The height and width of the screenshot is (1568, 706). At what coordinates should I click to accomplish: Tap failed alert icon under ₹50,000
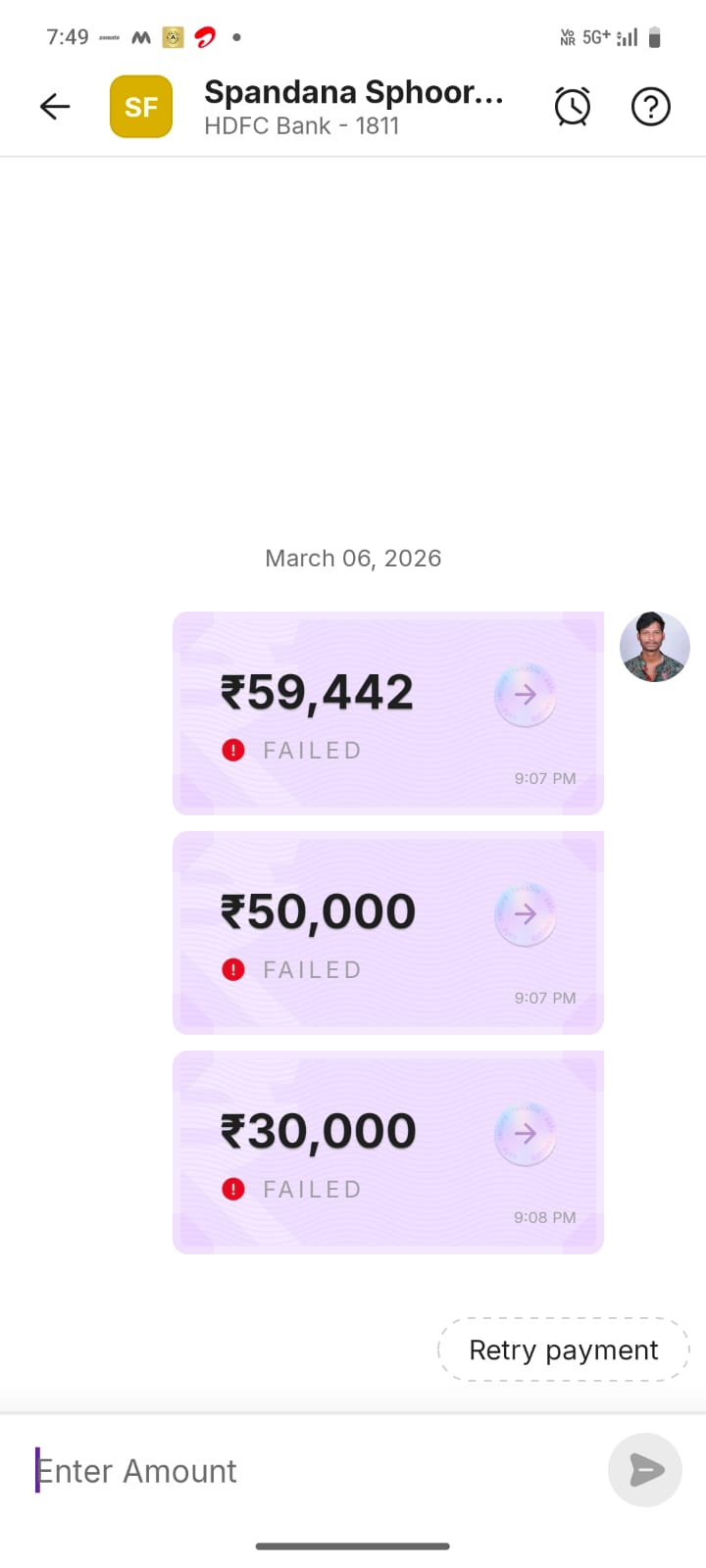click(x=233, y=970)
